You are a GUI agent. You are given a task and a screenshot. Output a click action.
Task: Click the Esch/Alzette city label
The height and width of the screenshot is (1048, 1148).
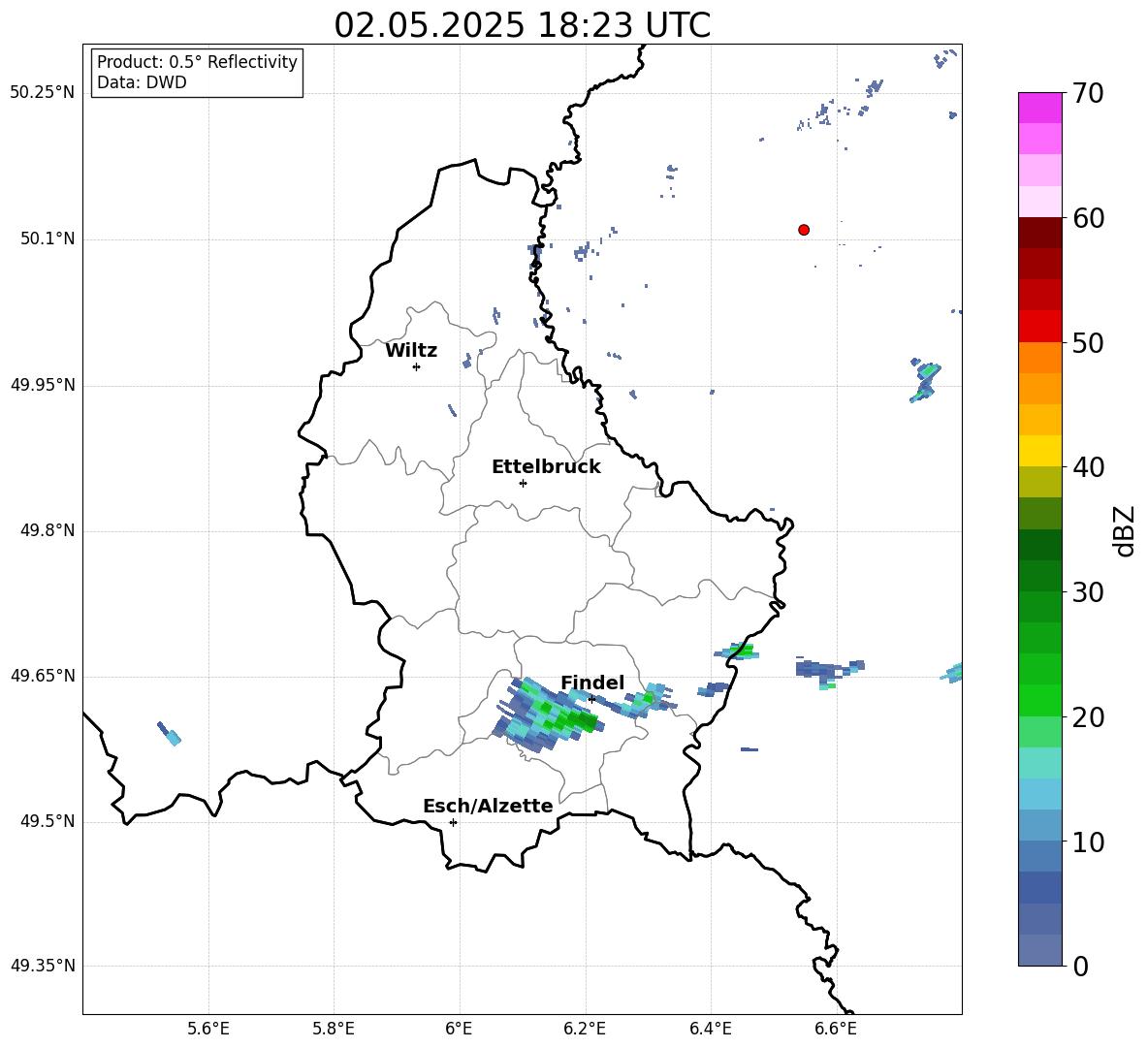pyautogui.click(x=488, y=807)
